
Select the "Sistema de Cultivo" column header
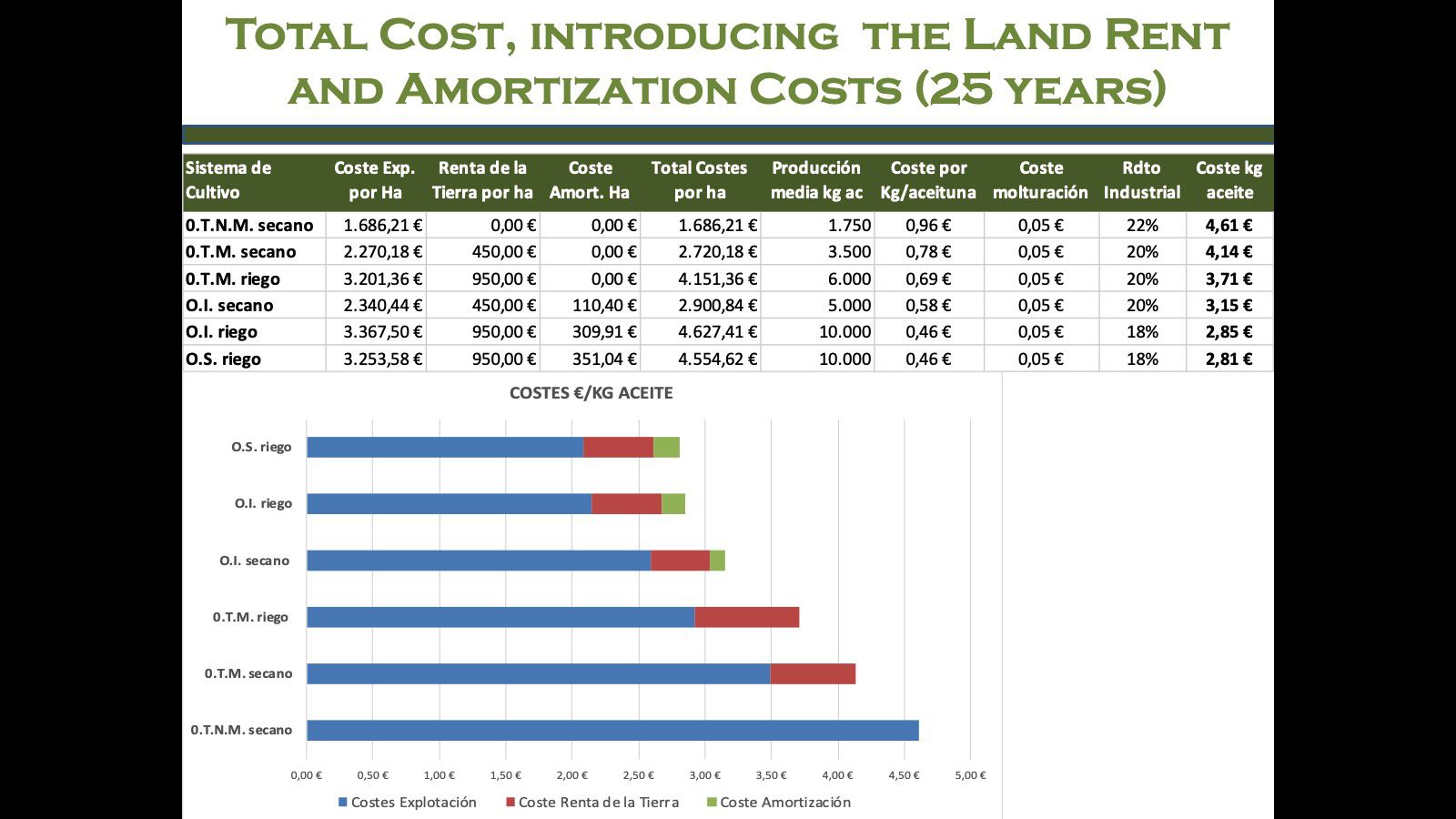pos(228,180)
